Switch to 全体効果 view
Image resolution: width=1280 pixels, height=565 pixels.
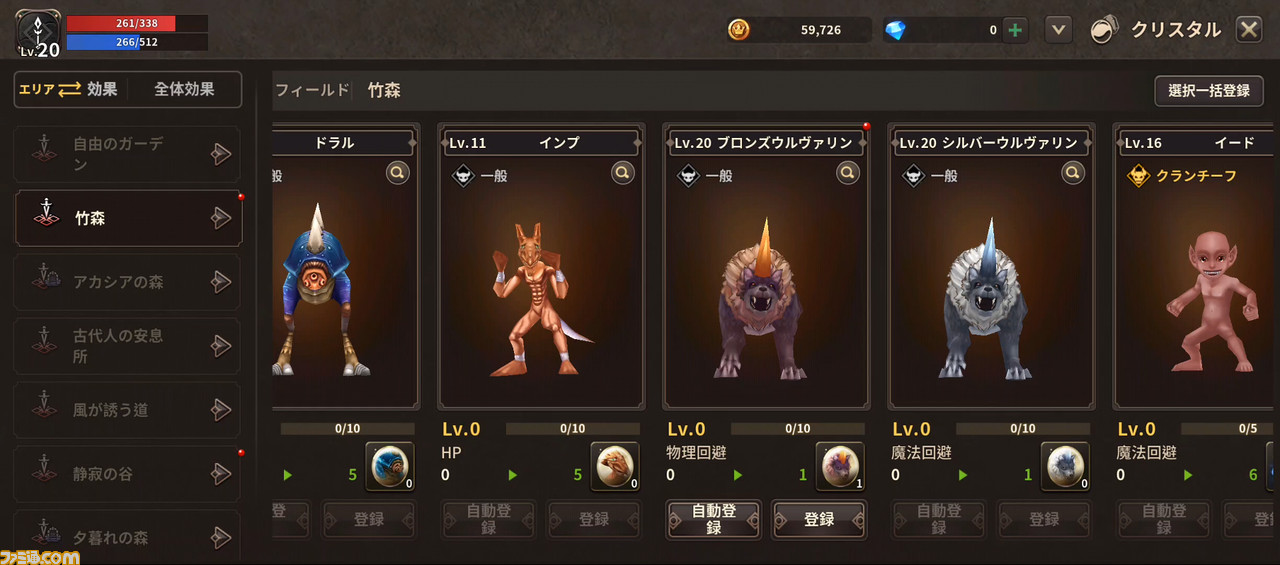point(184,89)
